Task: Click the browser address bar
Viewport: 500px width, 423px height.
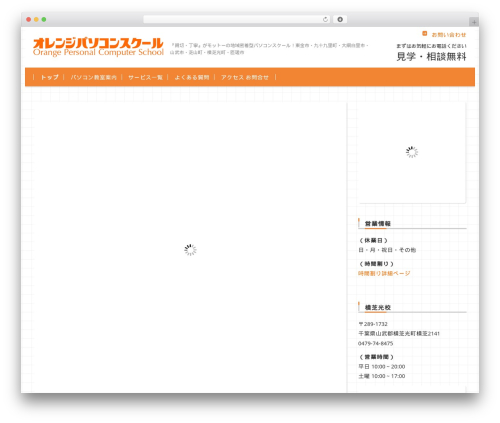Action: tap(236, 20)
